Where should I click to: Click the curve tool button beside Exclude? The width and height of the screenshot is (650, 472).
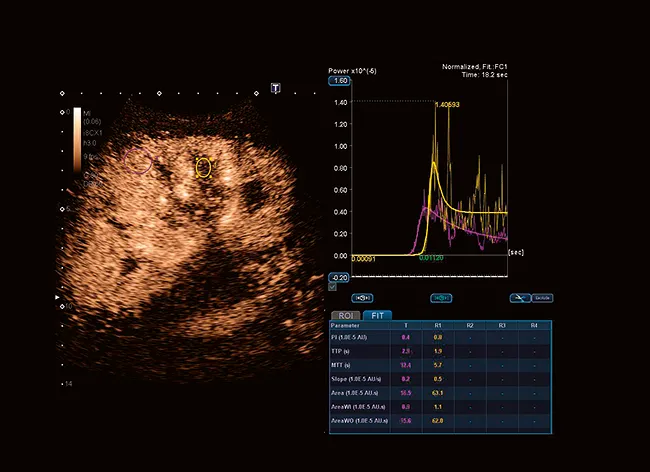click(x=519, y=297)
